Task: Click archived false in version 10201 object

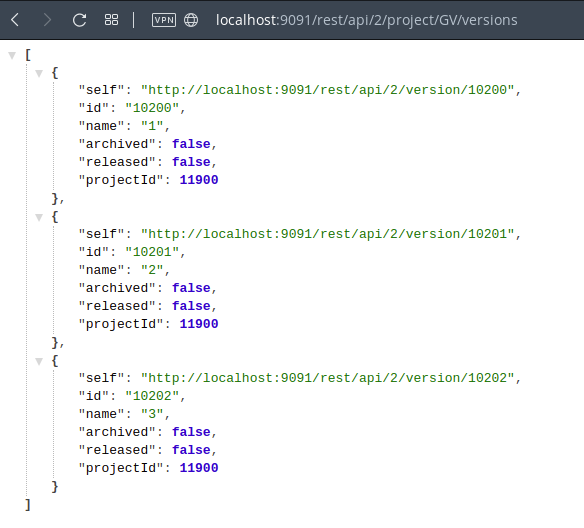Action: (191, 288)
